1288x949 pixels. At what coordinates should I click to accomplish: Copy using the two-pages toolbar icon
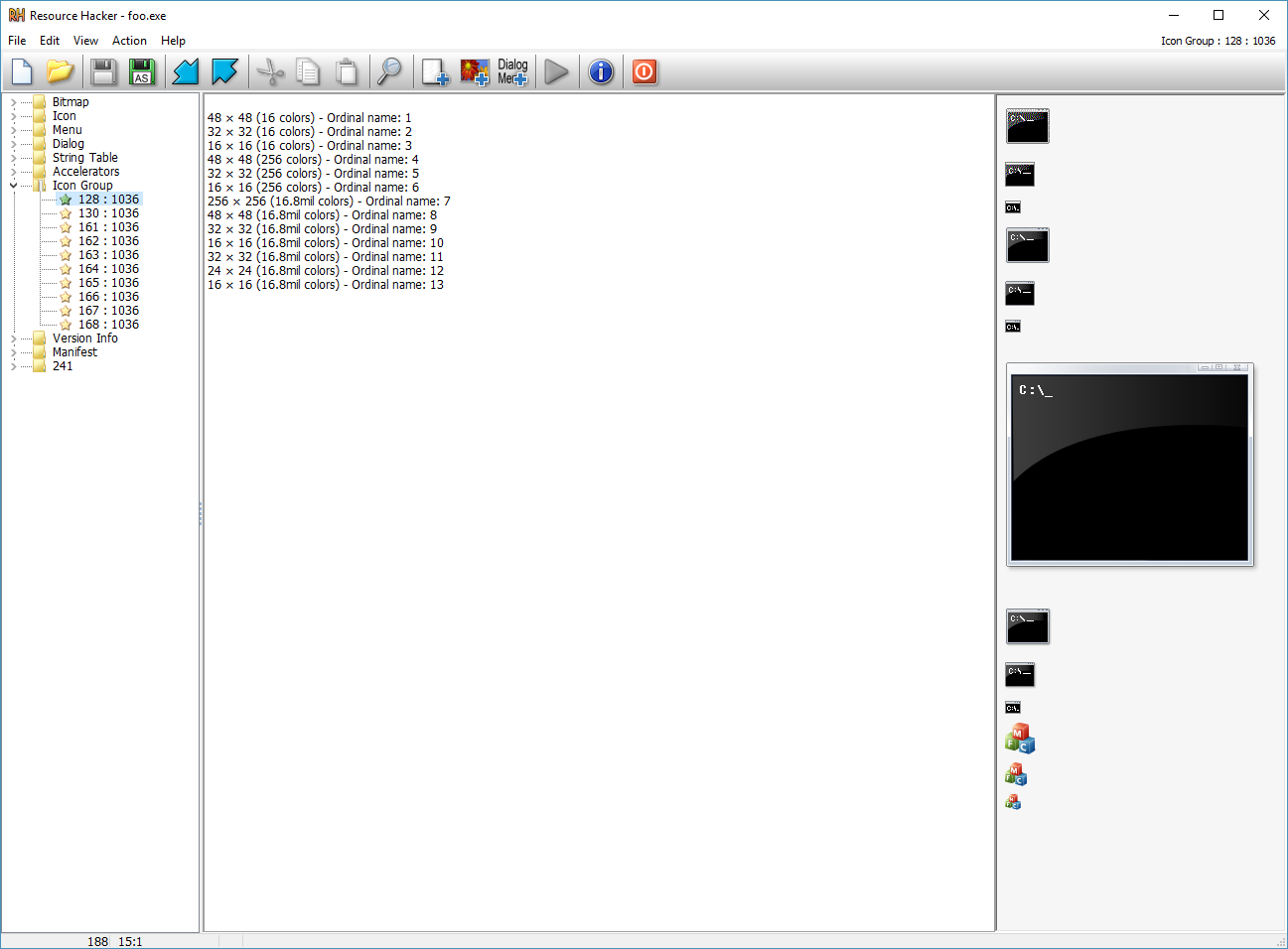pos(309,71)
